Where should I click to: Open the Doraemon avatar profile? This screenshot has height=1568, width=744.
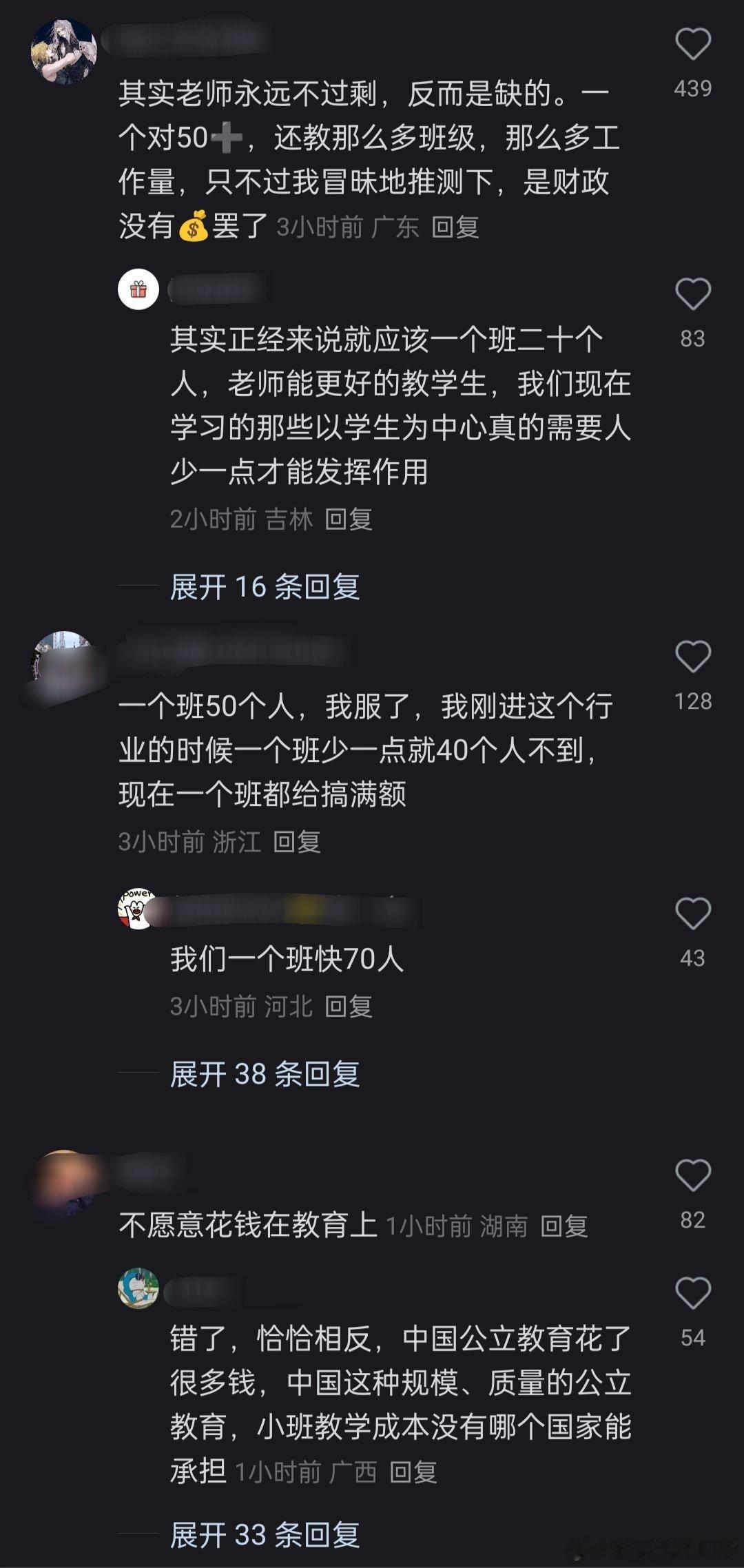(138, 1288)
